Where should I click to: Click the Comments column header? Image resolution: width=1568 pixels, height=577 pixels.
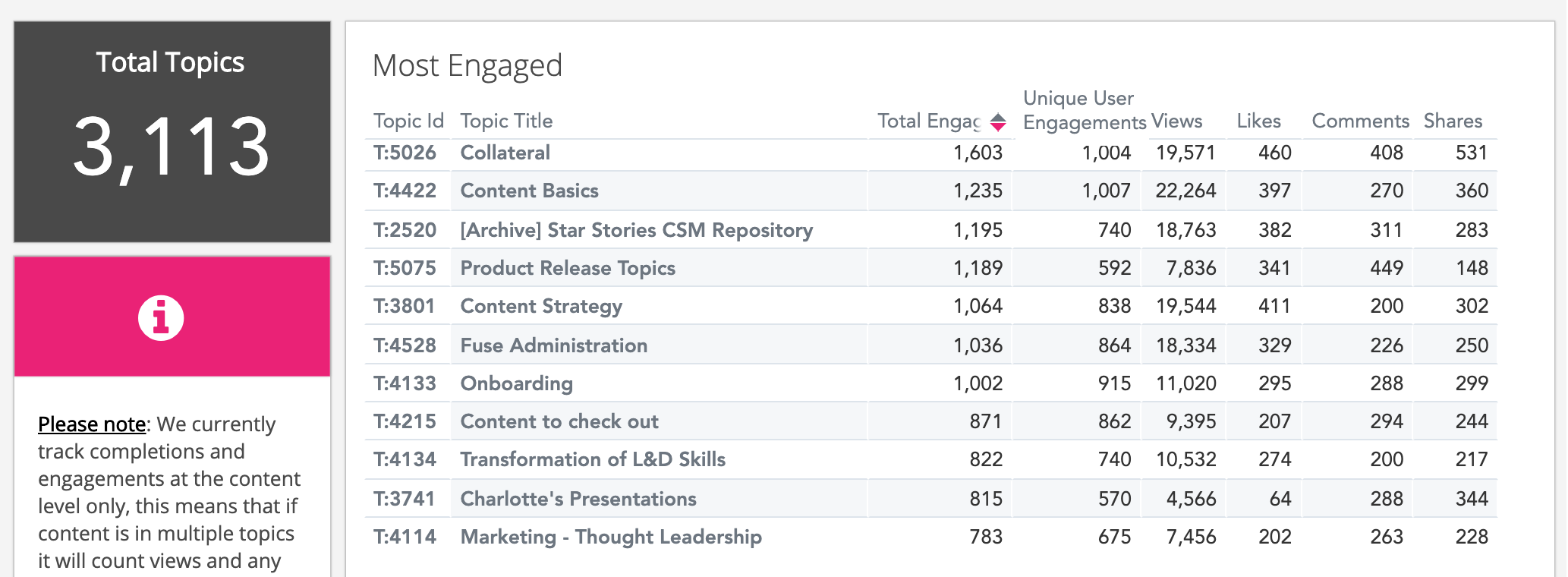1360,121
